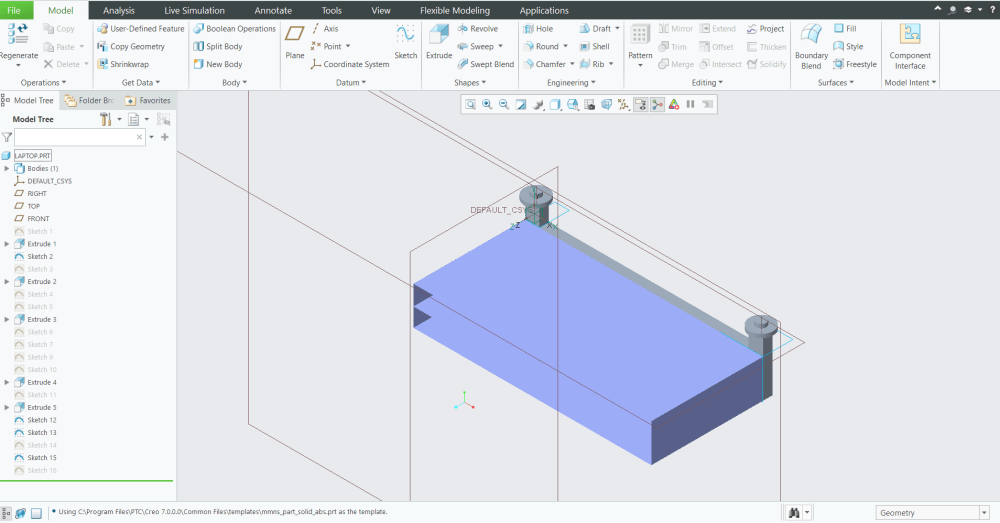Click the find binoculars icon in status bar
1000x523 pixels.
(794, 513)
